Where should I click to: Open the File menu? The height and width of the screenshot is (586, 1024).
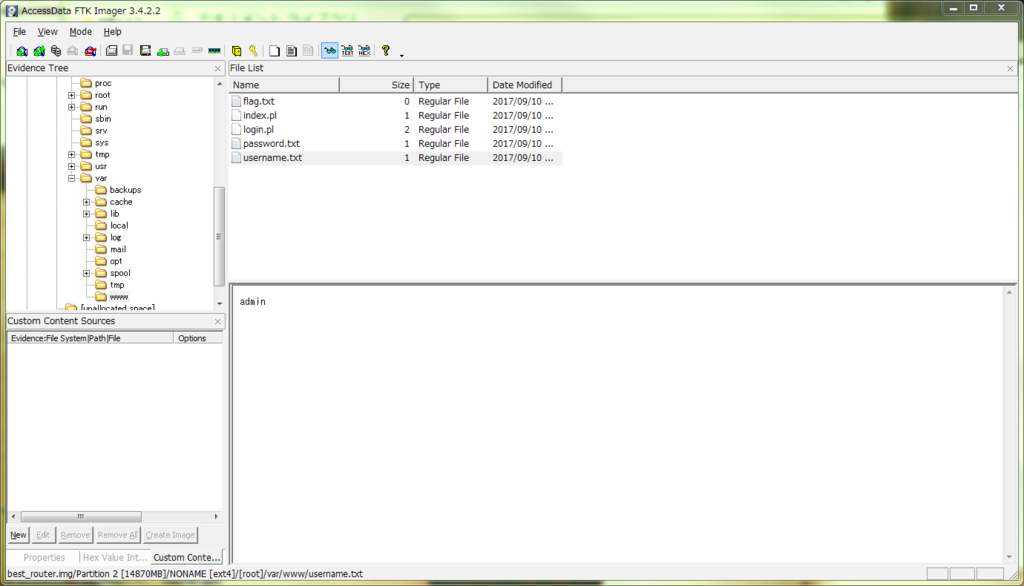click(20, 31)
